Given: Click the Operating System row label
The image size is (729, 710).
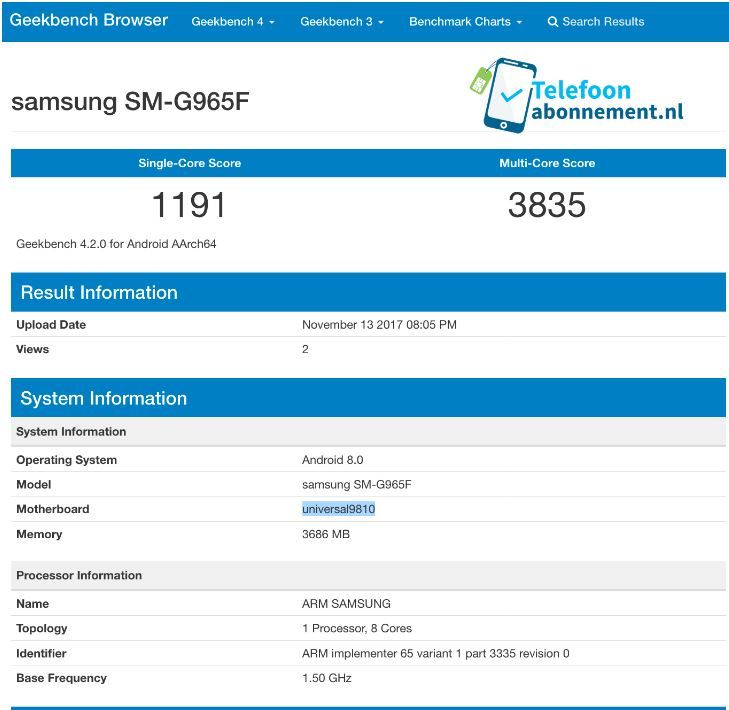Looking at the screenshot, I should (66, 460).
